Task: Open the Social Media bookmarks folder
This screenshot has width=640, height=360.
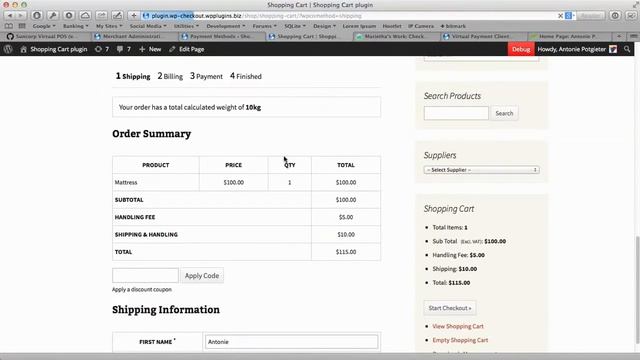Action: 148,26
